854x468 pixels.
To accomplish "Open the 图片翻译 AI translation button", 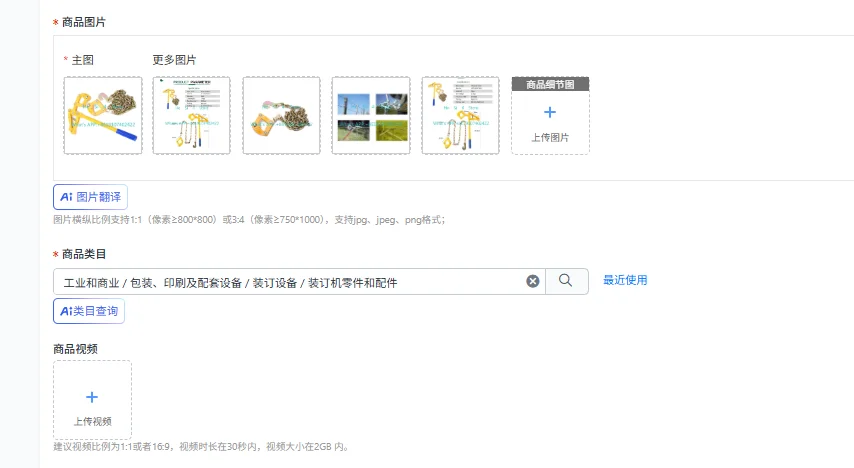I will click(90, 197).
